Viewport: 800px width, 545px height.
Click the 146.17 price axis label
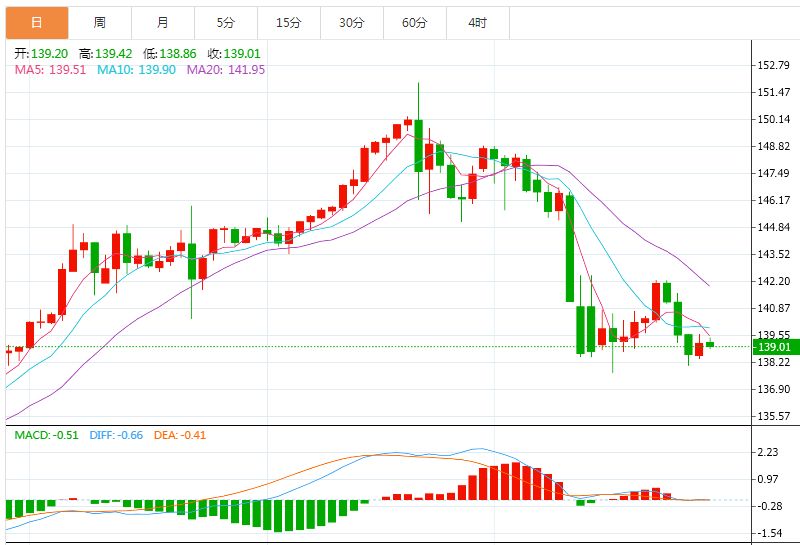(x=773, y=201)
